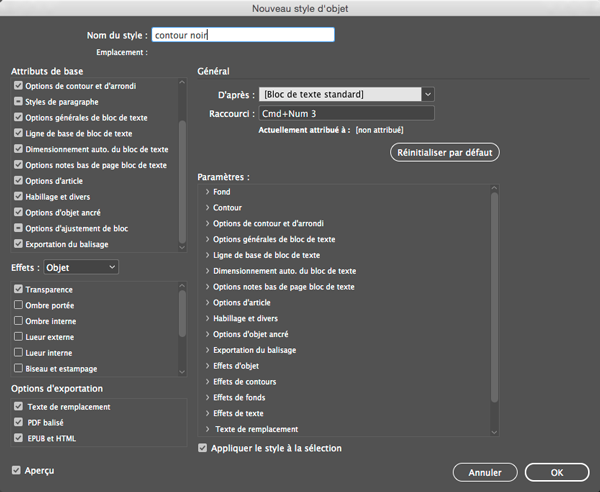Open the Effets Objet dropdown

pyautogui.click(x=81, y=267)
